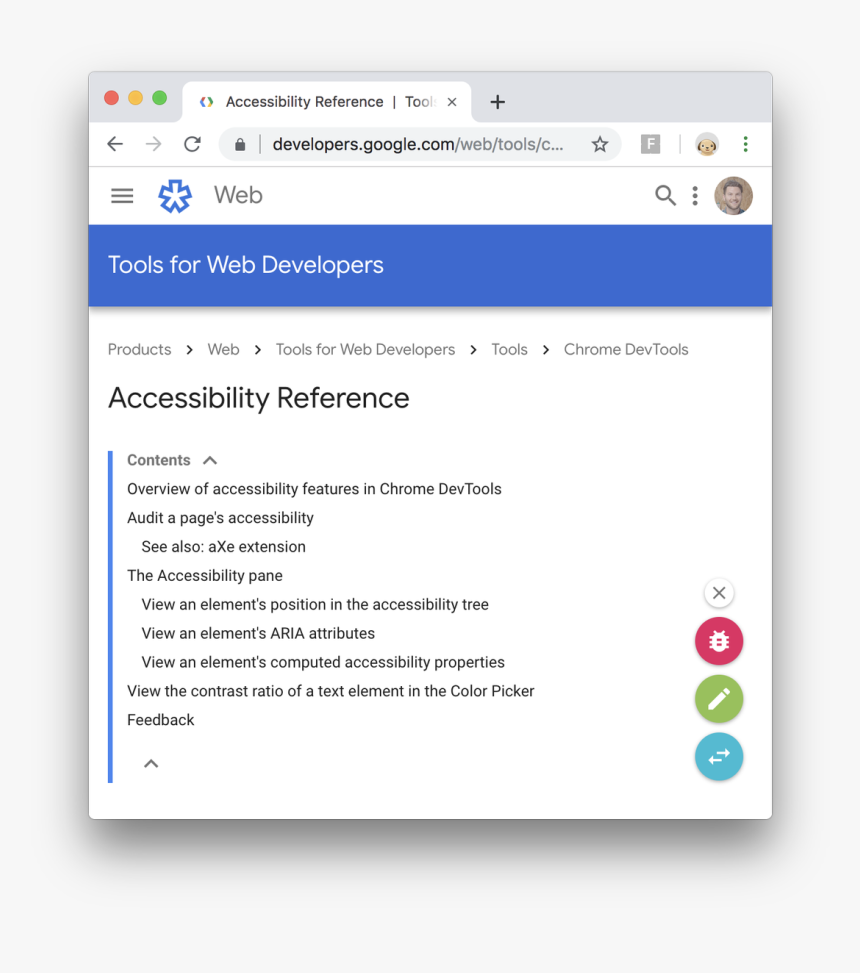Click the user account photo avatar
The height and width of the screenshot is (973, 860).
click(733, 195)
